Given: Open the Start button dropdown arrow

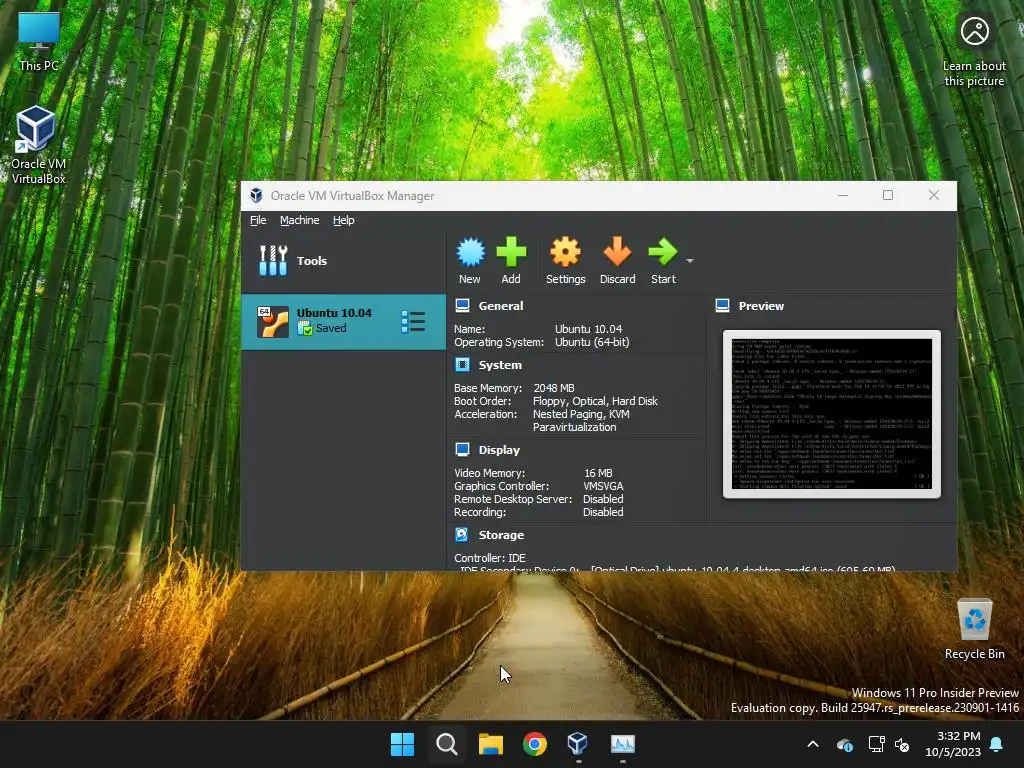Looking at the screenshot, I should tap(690, 261).
